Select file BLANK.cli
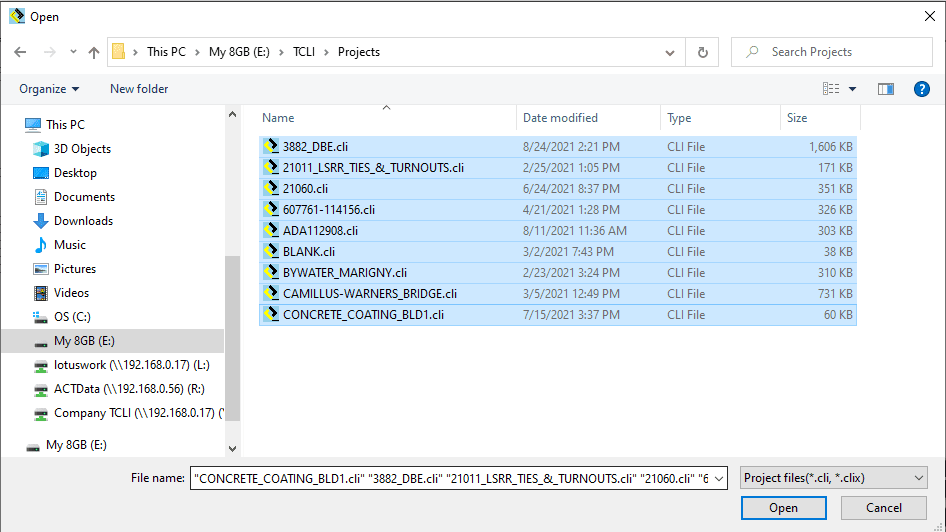 [309, 252]
